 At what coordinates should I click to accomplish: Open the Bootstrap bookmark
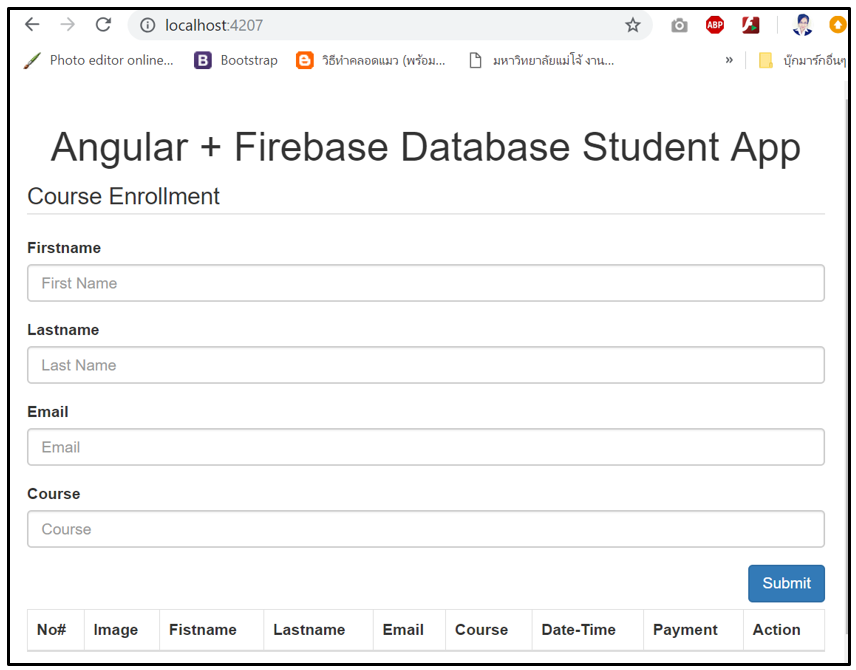pyautogui.click(x=236, y=60)
